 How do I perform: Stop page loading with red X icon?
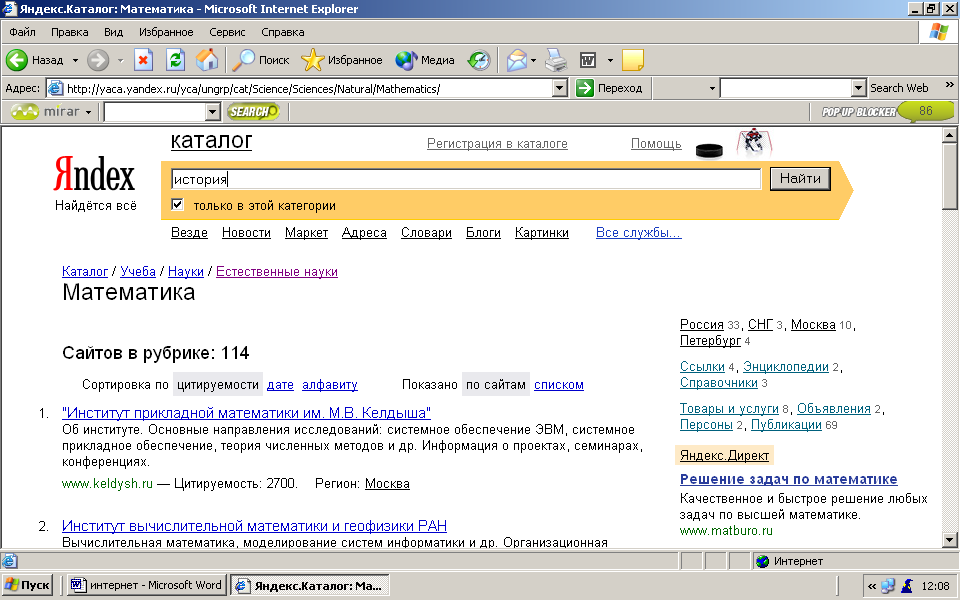[143, 60]
